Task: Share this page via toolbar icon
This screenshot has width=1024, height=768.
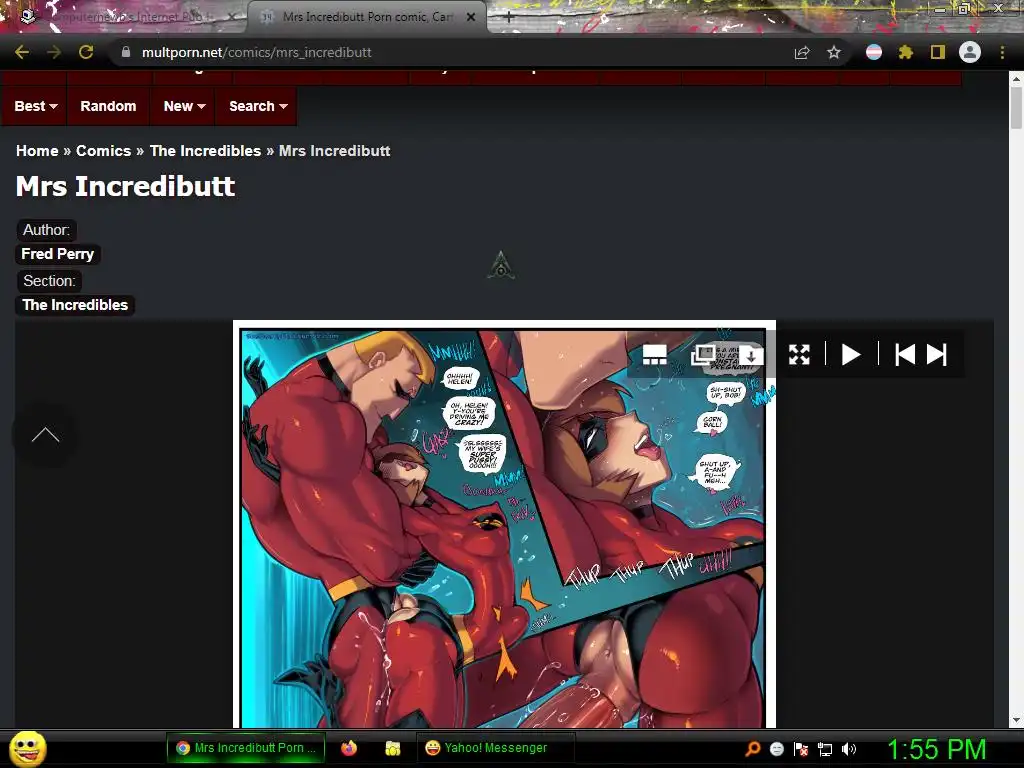Action: point(802,52)
